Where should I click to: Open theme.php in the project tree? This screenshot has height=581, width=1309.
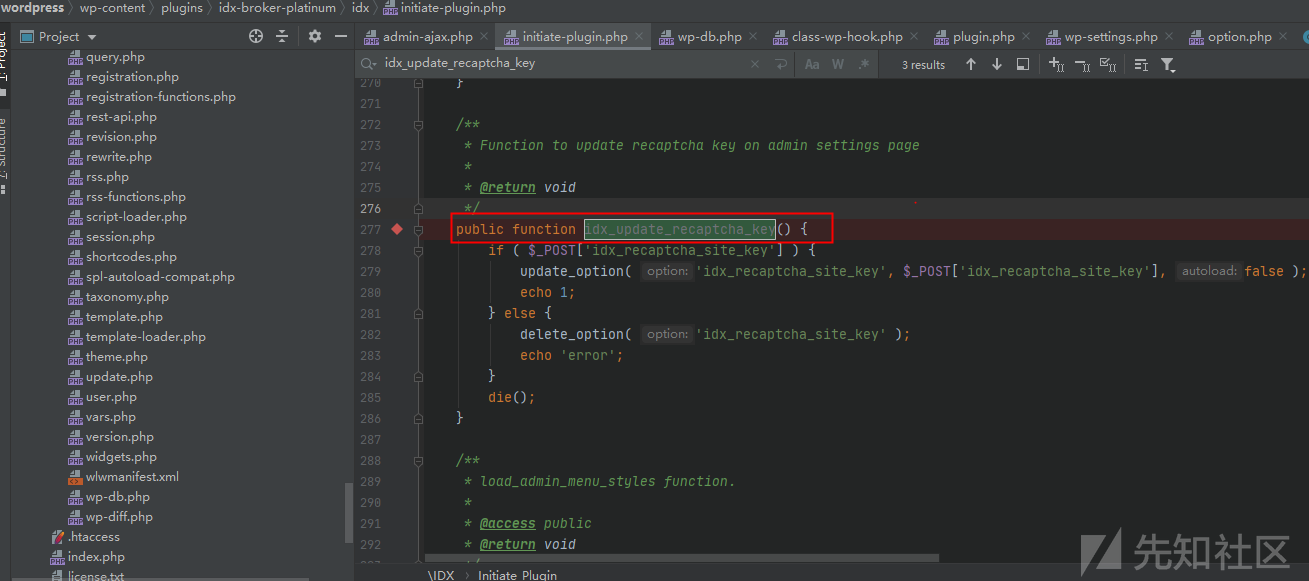coord(117,357)
